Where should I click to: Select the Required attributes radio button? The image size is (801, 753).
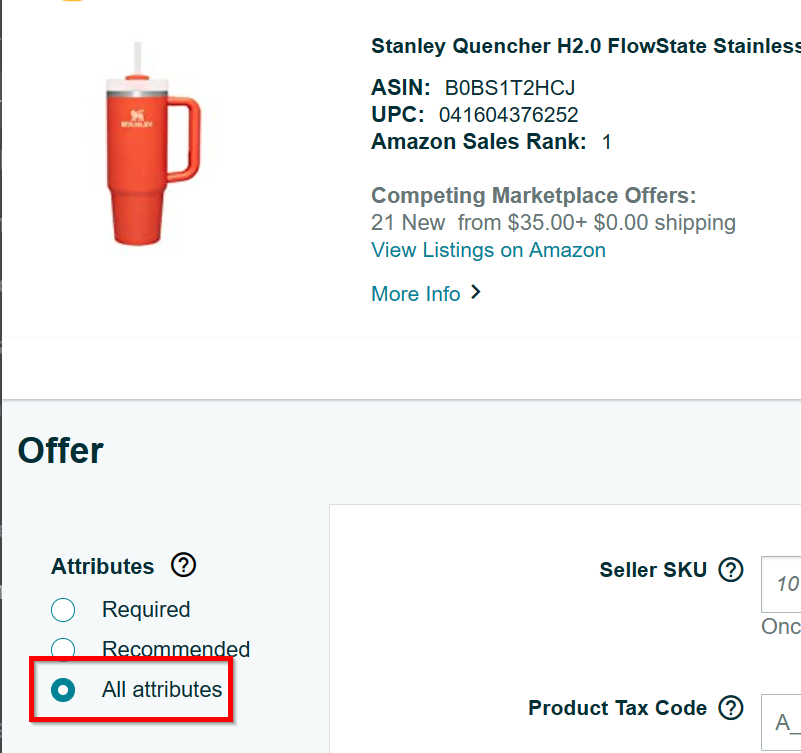point(63,610)
